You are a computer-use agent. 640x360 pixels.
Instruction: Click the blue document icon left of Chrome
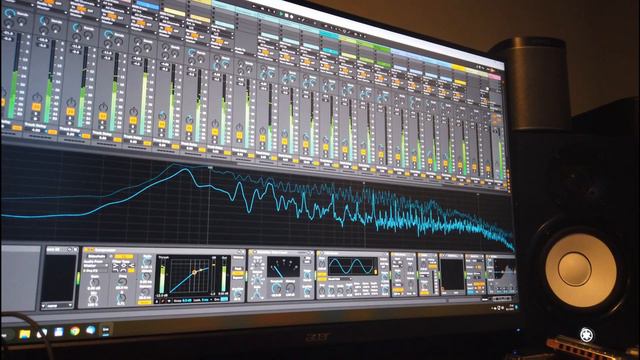tap(58, 332)
